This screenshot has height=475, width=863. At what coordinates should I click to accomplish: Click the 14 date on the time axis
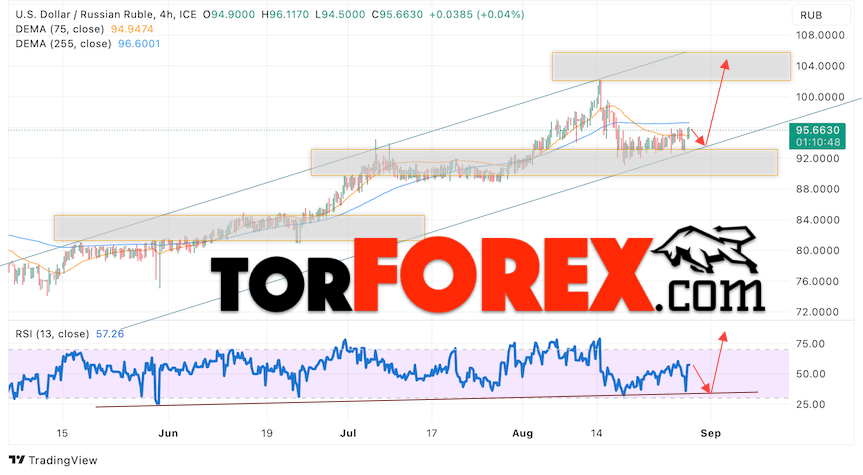point(596,433)
